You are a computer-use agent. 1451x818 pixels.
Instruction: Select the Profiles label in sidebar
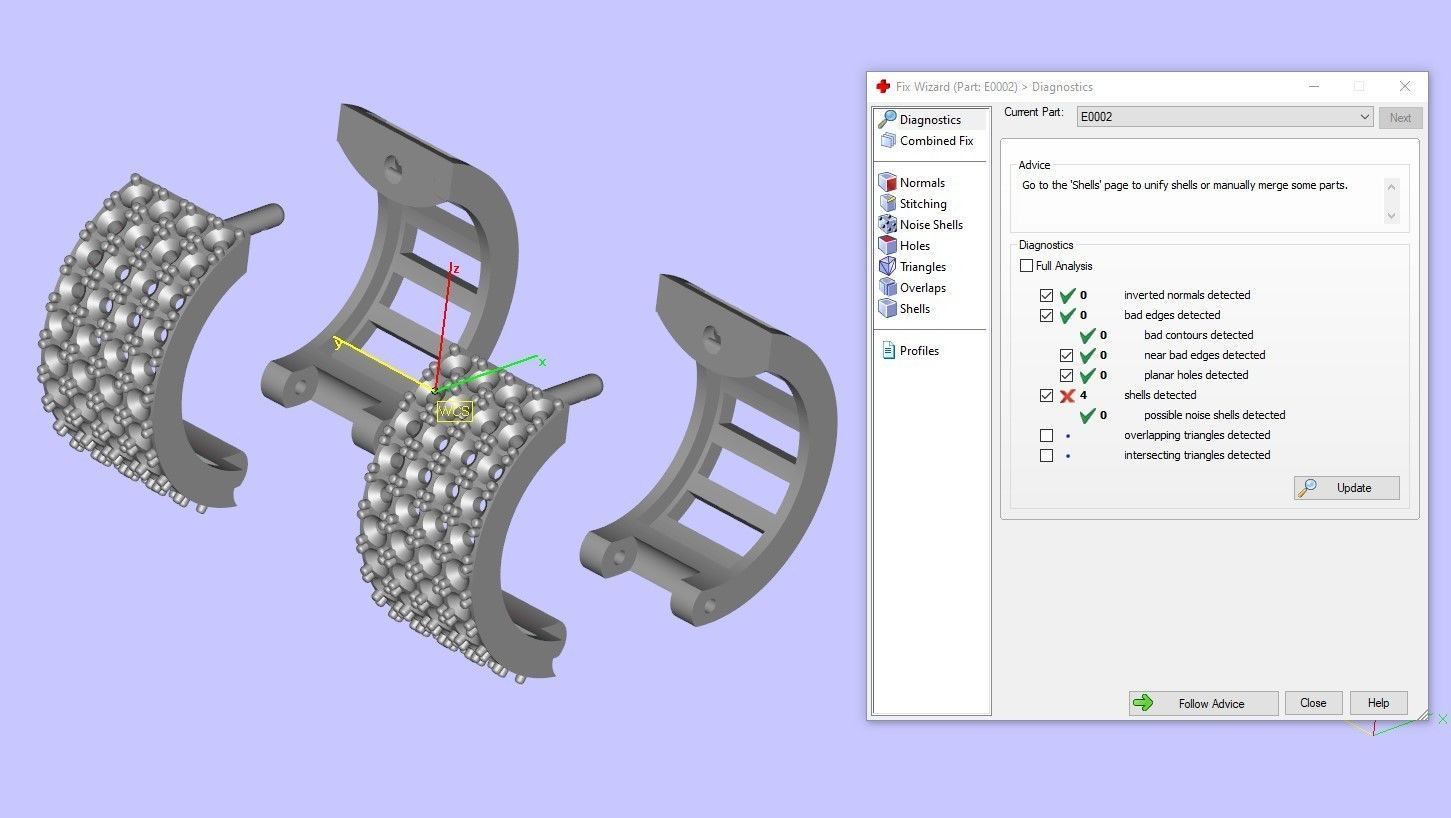coord(919,350)
